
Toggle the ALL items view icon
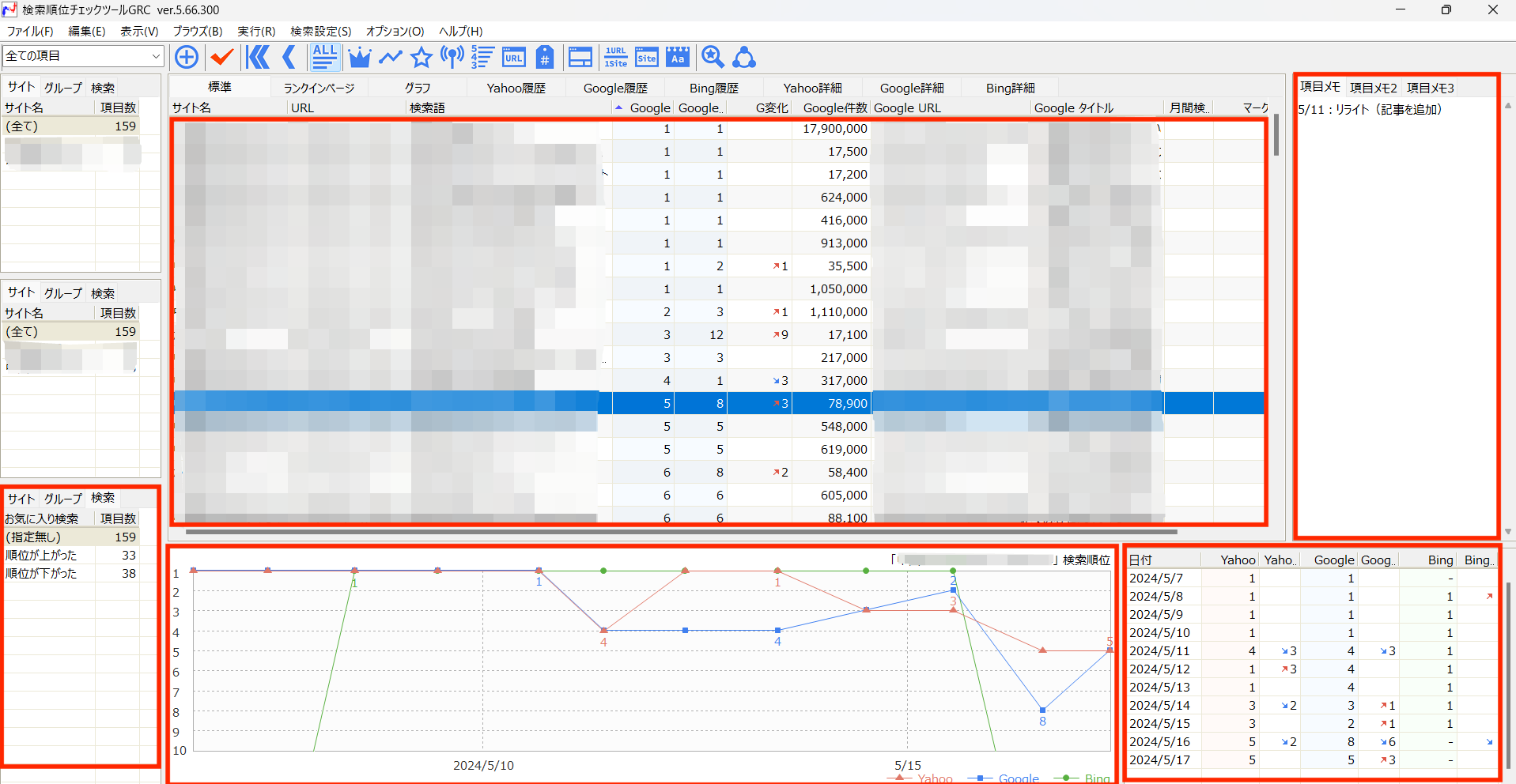point(324,57)
